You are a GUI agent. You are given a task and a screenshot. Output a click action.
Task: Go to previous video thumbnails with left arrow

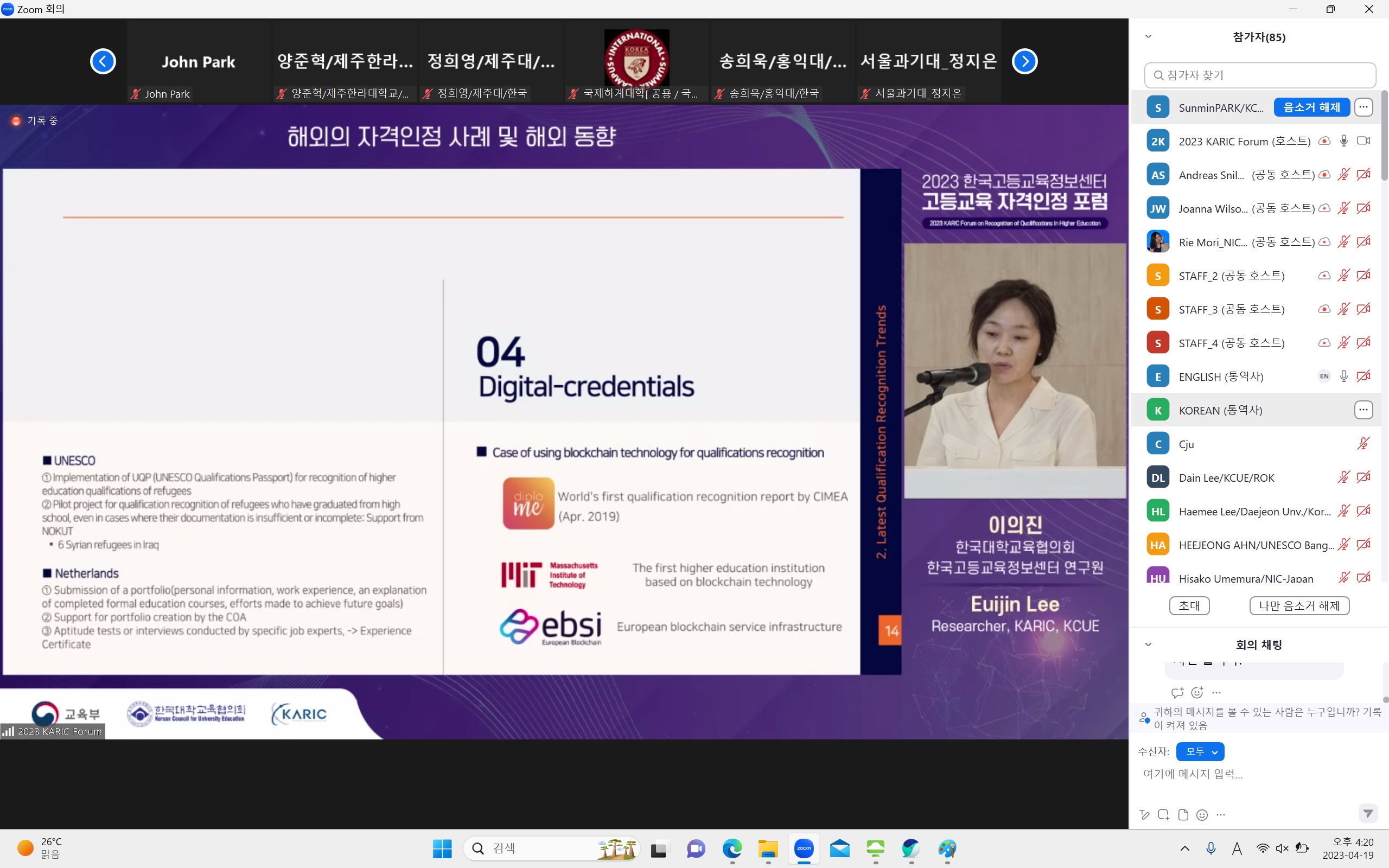[x=103, y=61]
